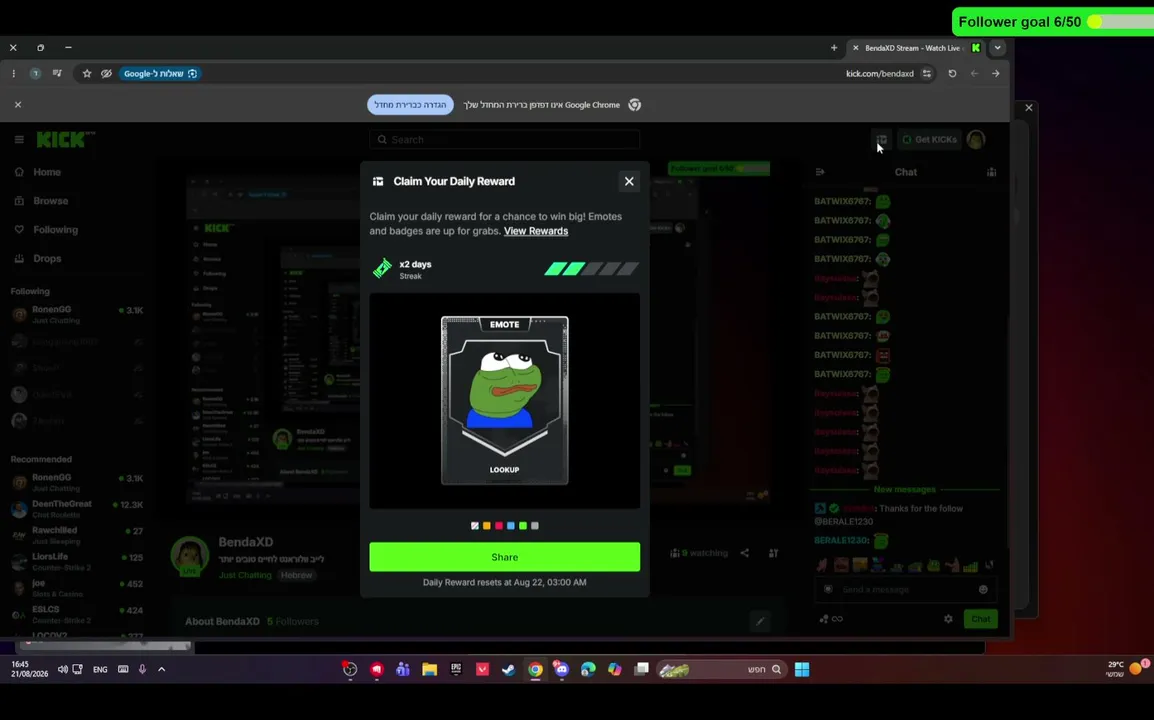The width and height of the screenshot is (1154, 720).
Task: Click the stream settings icon beside share
Action: pos(773,553)
